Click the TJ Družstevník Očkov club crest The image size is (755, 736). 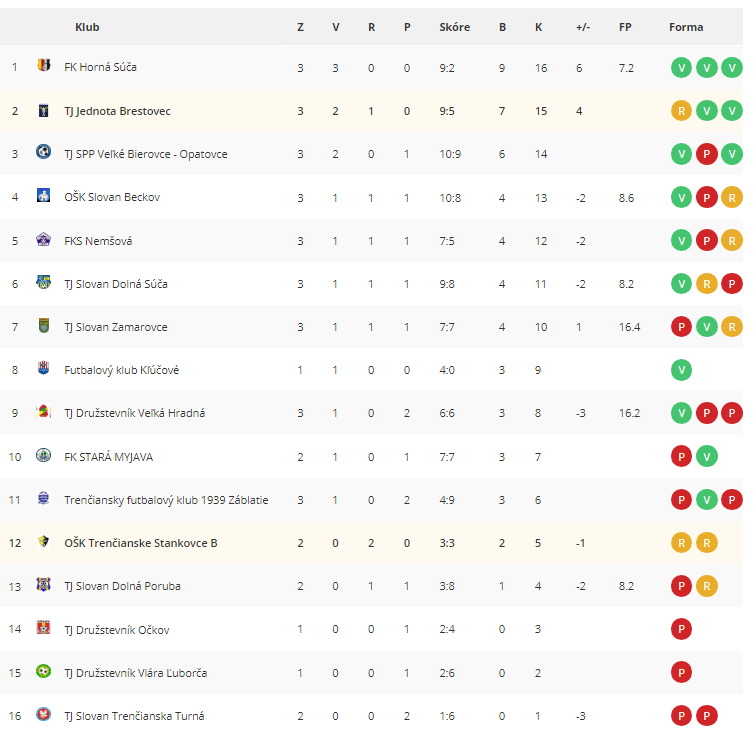pyautogui.click(x=43, y=627)
